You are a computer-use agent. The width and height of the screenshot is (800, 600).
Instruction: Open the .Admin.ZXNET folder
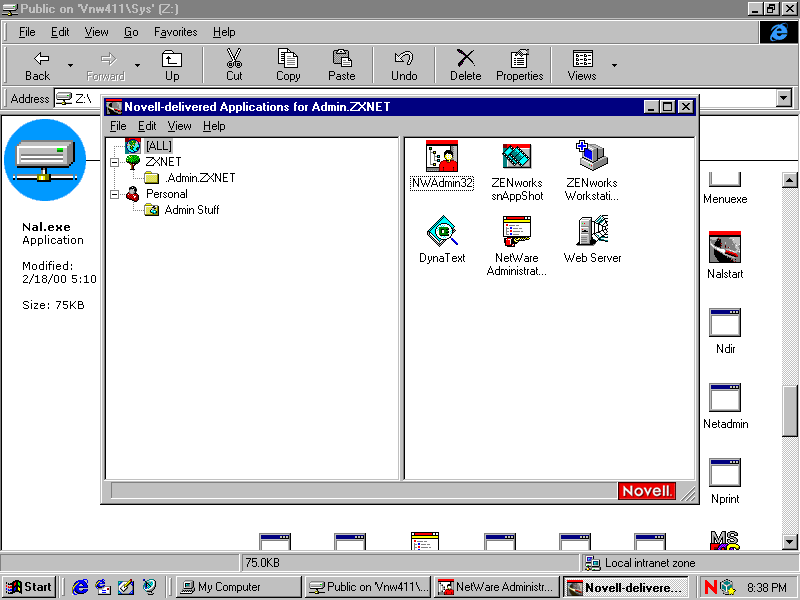coord(200,178)
